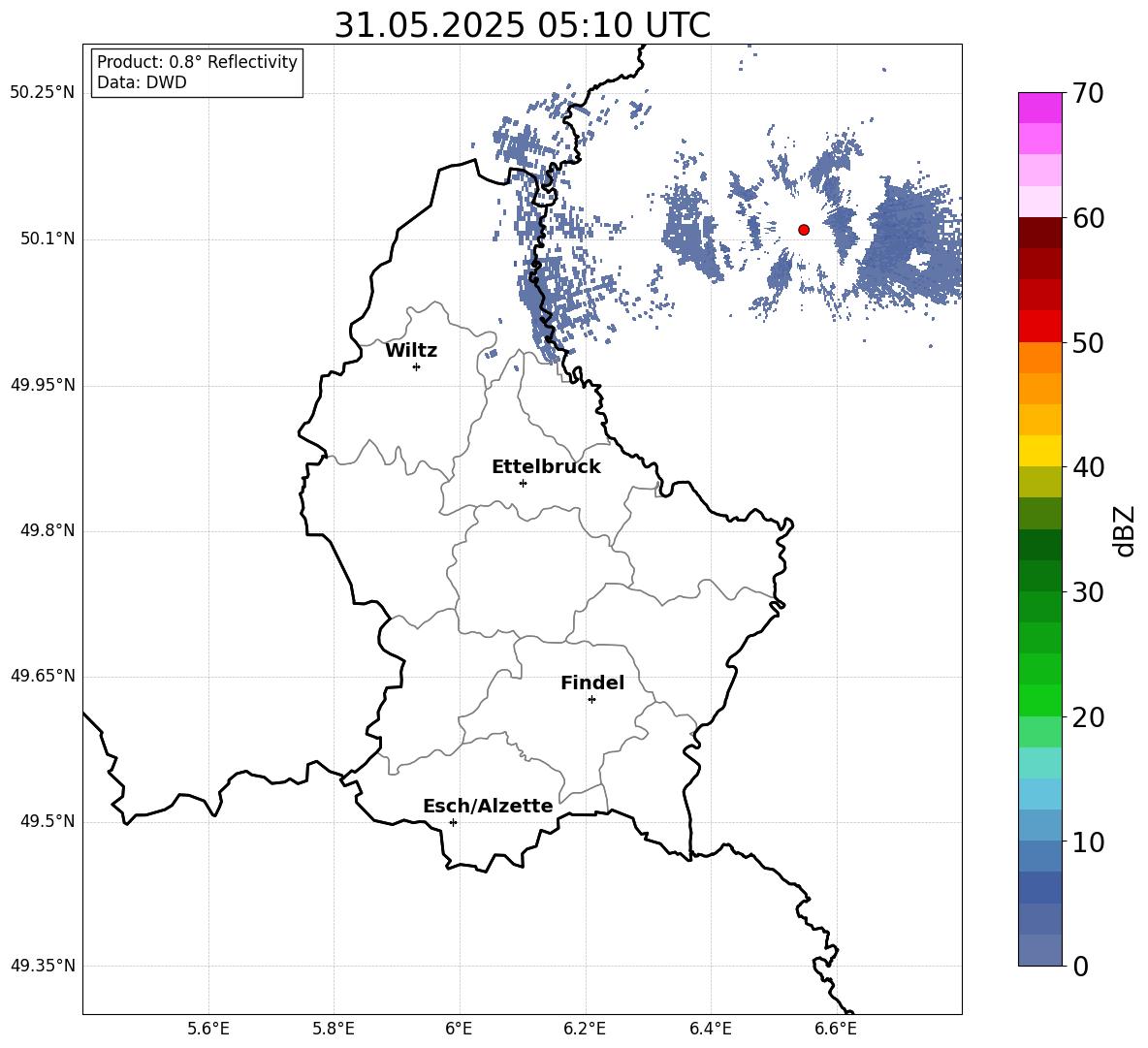Click the Findel station cross marker
The height and width of the screenshot is (1048, 1148).
click(x=591, y=700)
